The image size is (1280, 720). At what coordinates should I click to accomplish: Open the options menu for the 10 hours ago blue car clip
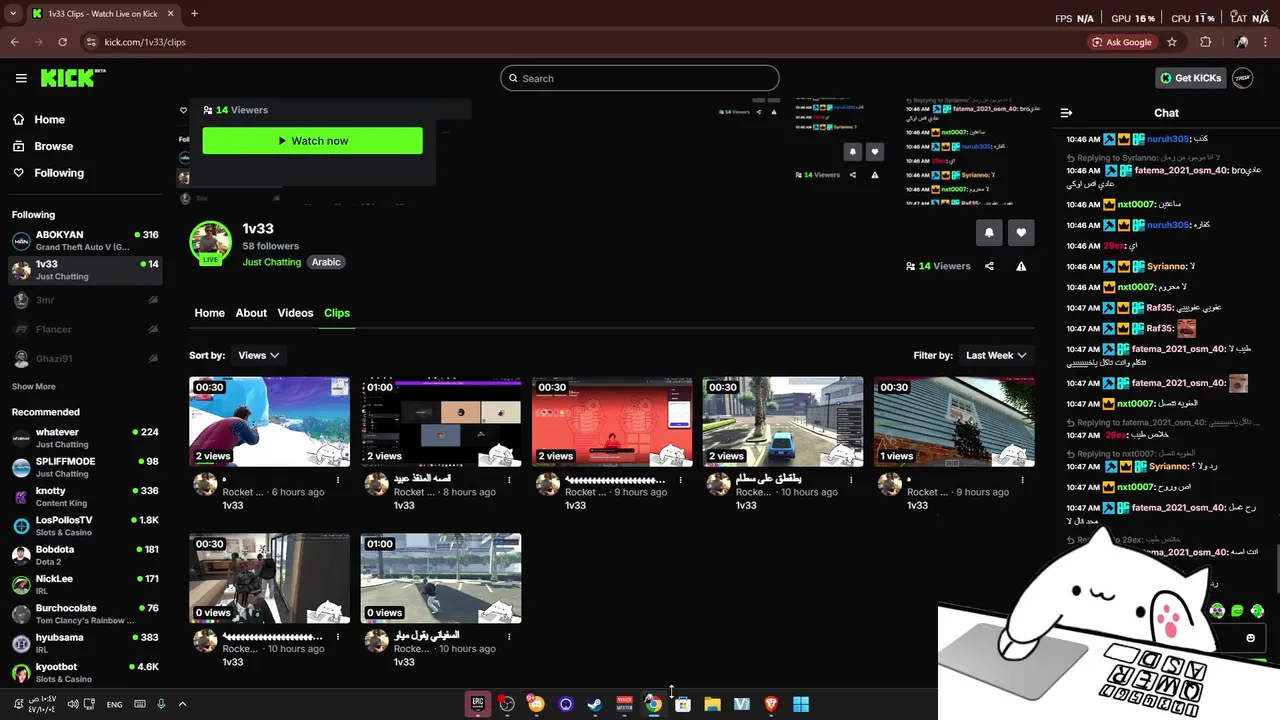851,480
